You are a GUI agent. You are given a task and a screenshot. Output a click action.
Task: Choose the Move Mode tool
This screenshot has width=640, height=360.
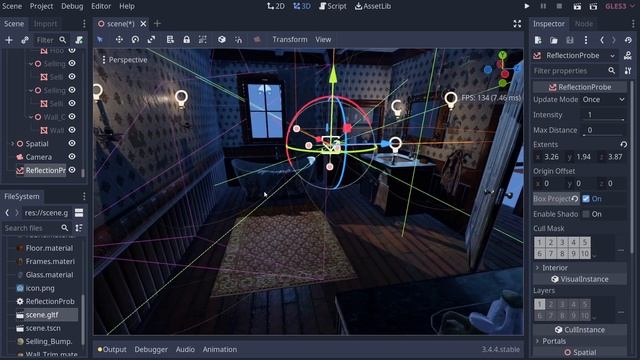coord(119,40)
